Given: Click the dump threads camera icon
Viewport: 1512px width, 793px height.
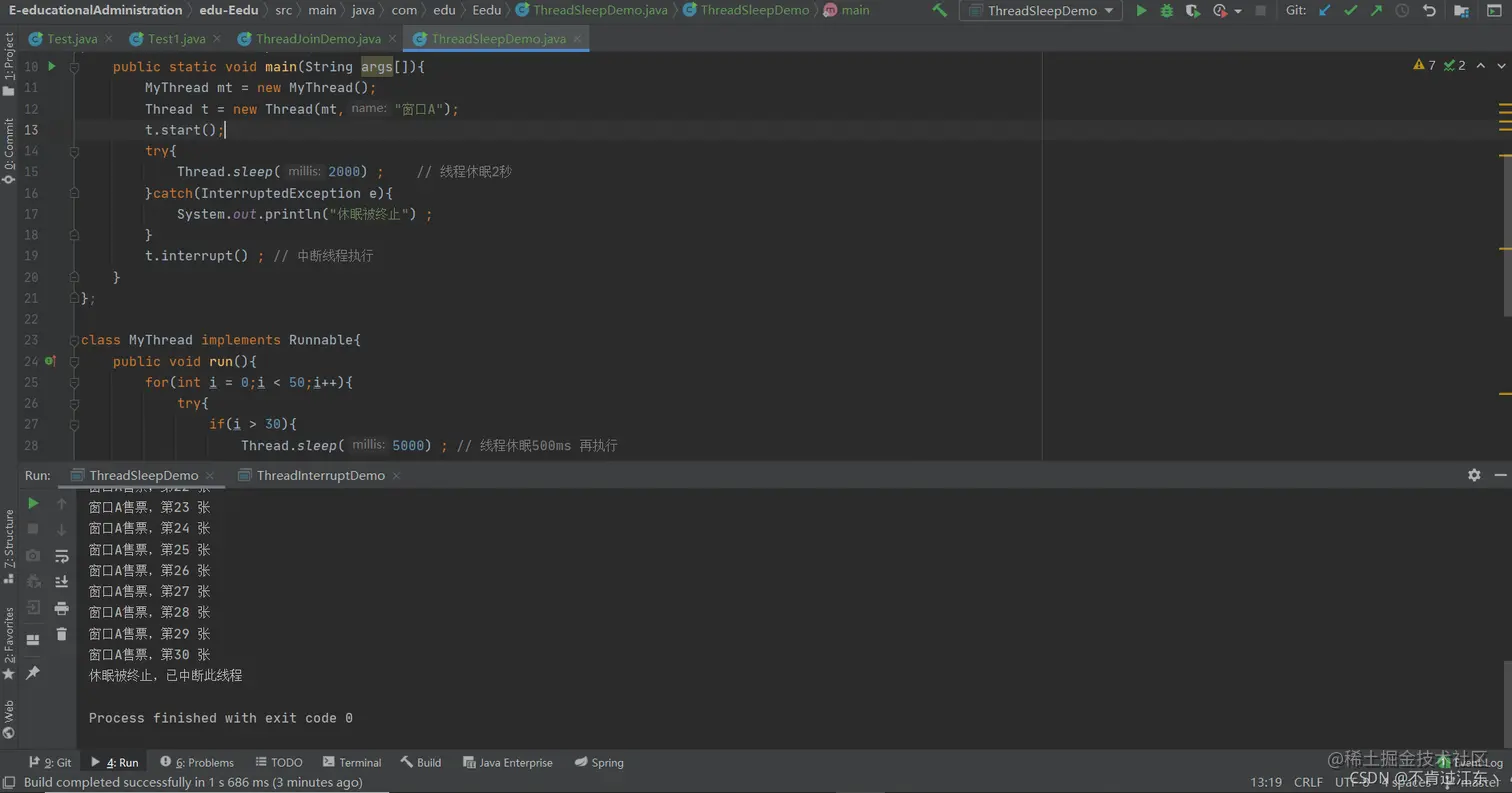Looking at the screenshot, I should [x=33, y=555].
